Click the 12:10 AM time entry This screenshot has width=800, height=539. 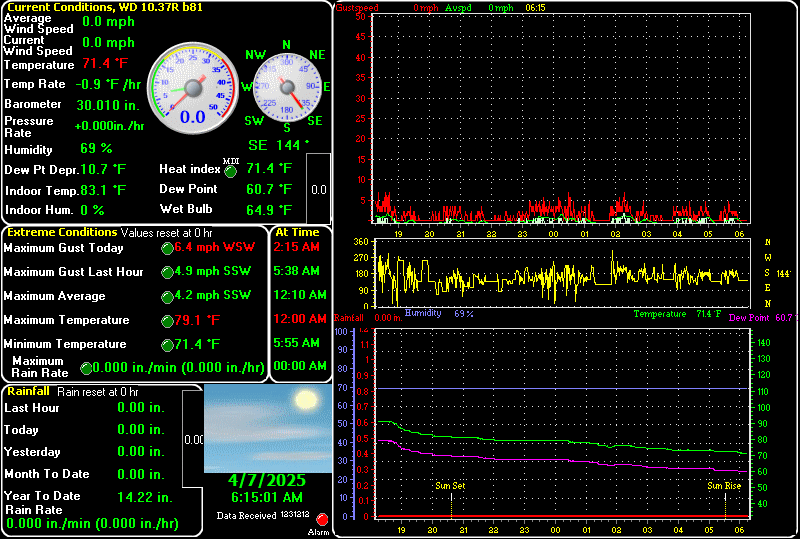click(x=299, y=295)
